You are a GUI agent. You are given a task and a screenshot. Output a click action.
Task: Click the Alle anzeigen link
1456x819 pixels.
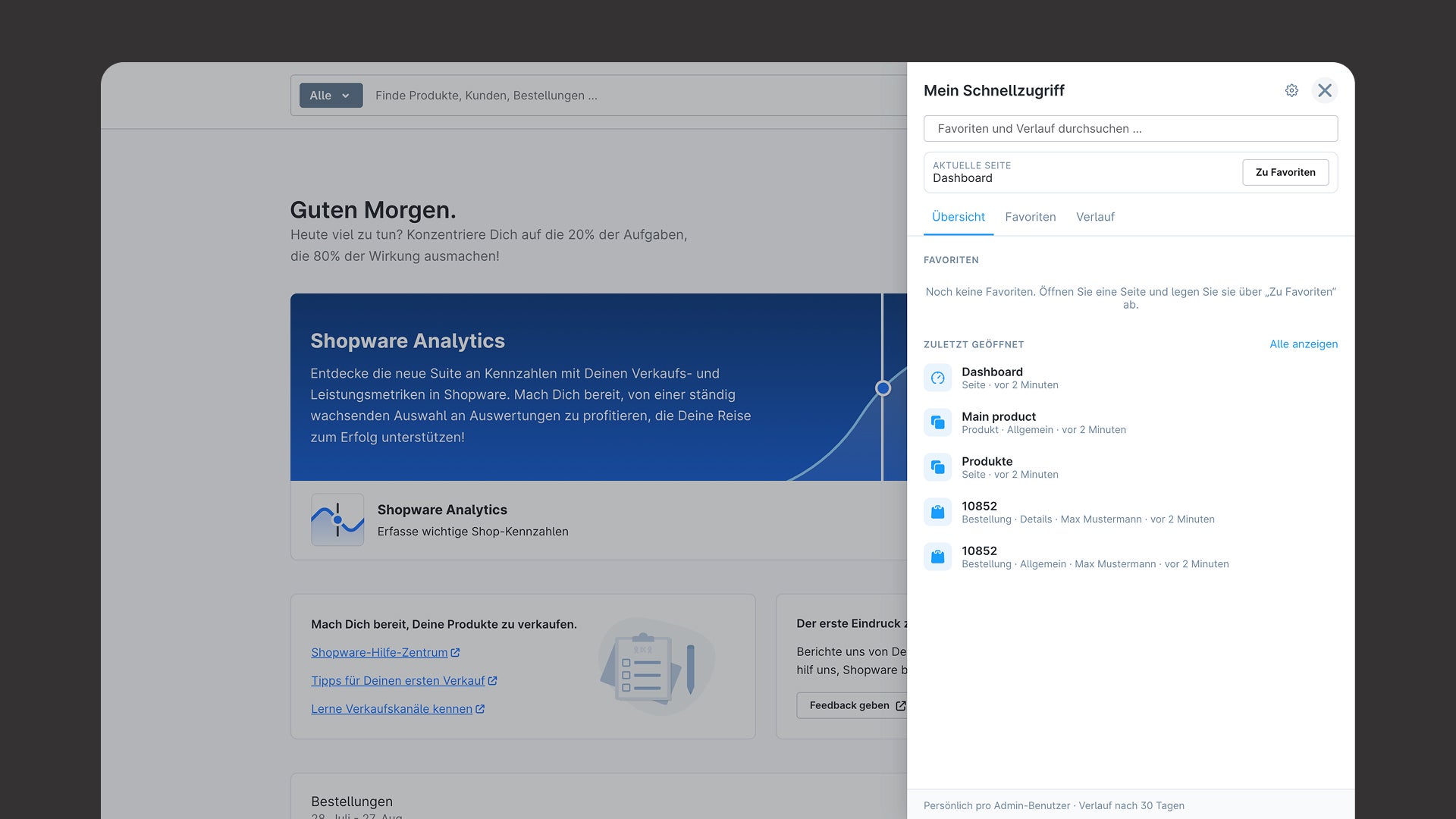tap(1304, 344)
